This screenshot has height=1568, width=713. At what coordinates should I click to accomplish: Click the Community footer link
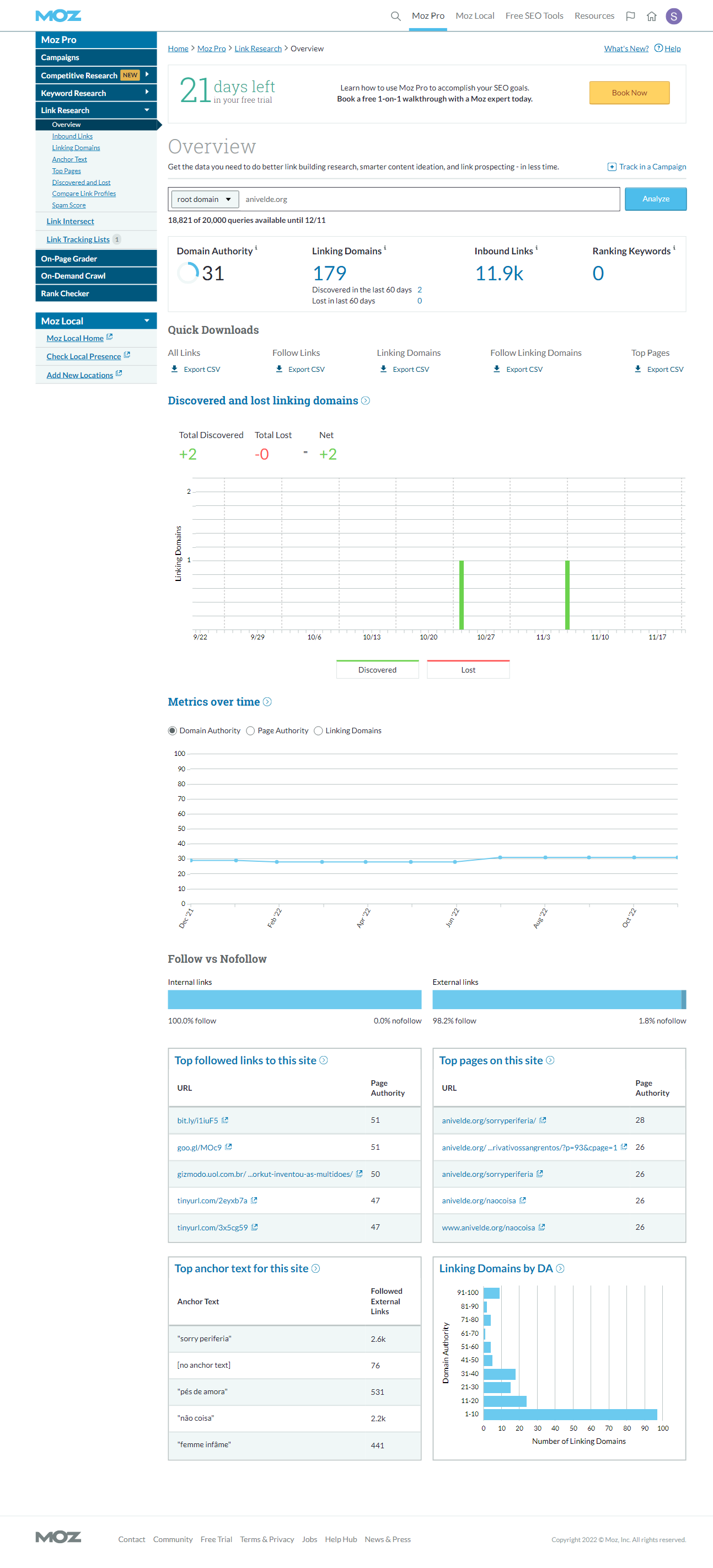point(173,1539)
